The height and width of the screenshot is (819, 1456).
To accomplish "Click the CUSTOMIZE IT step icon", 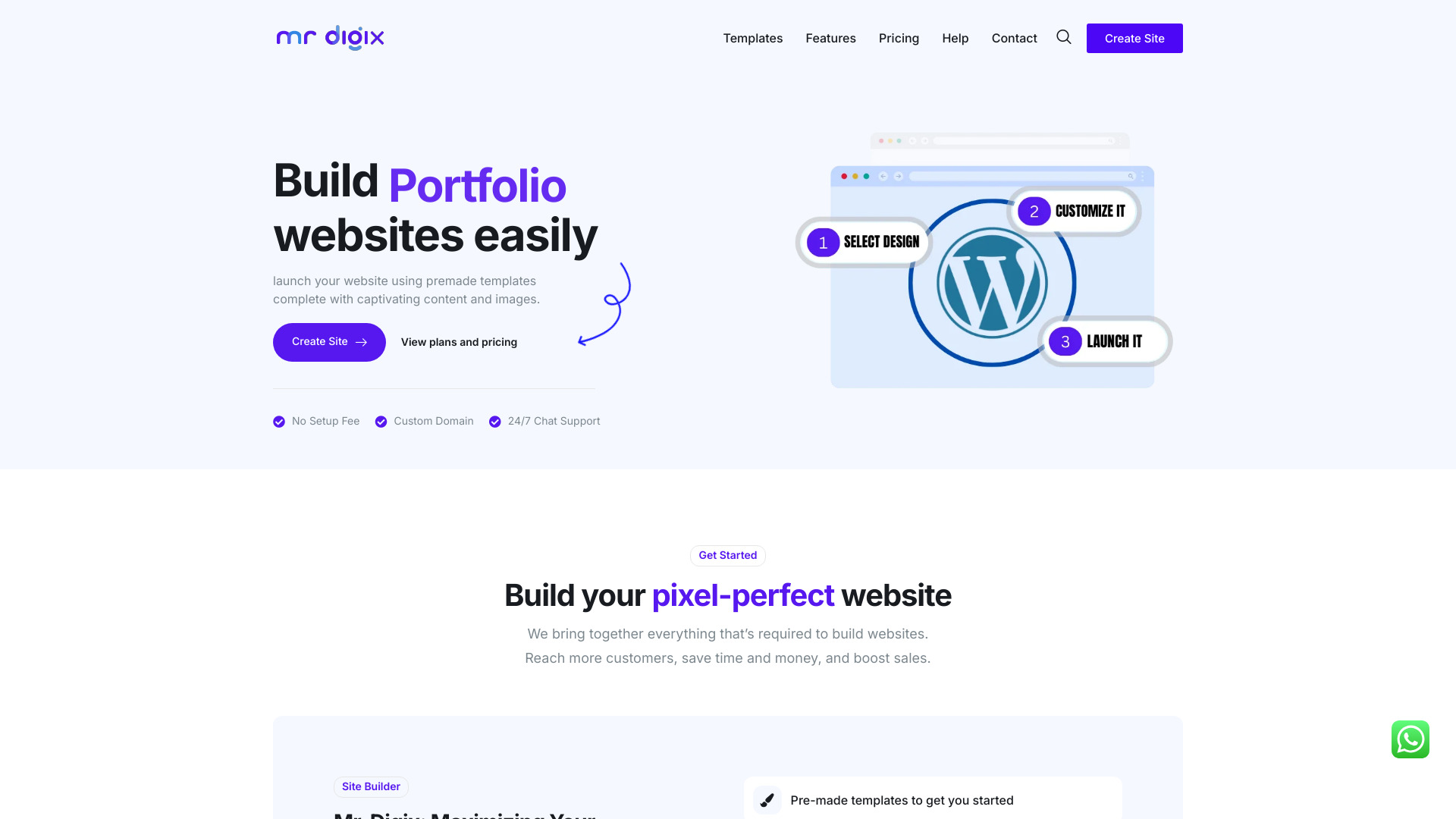I will click(1033, 210).
